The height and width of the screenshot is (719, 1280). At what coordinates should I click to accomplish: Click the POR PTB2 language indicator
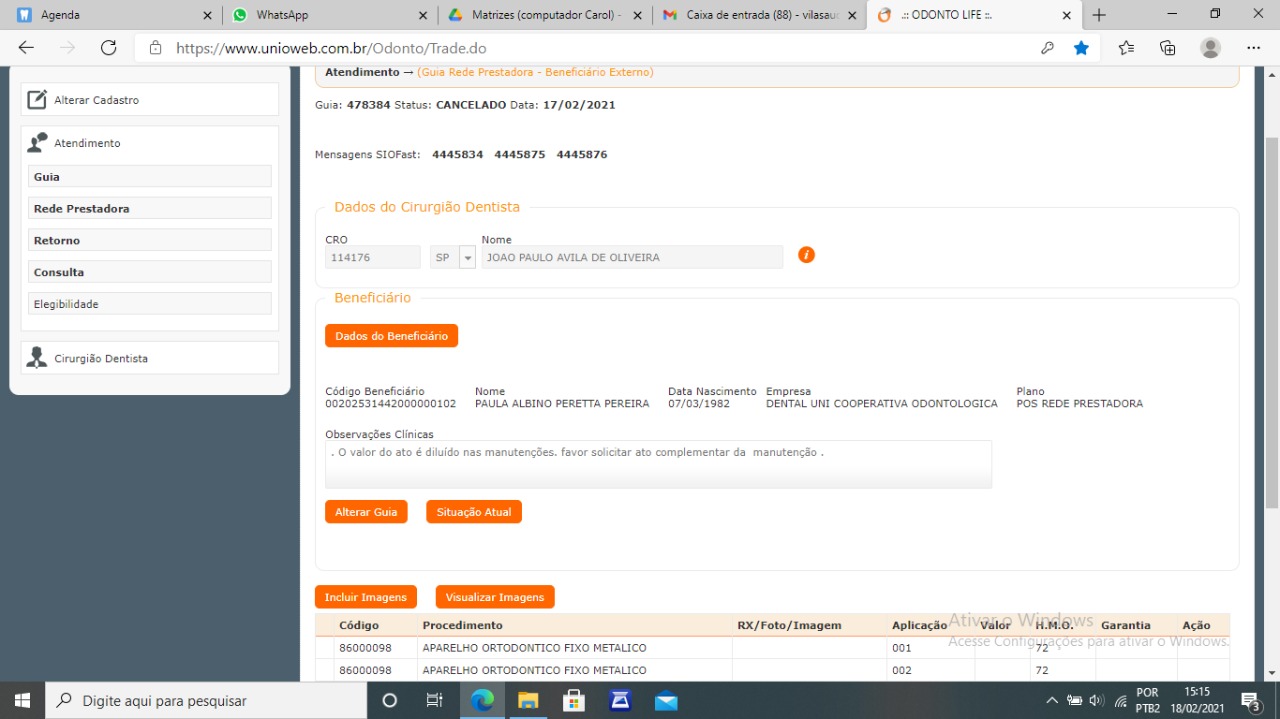tap(1148, 700)
